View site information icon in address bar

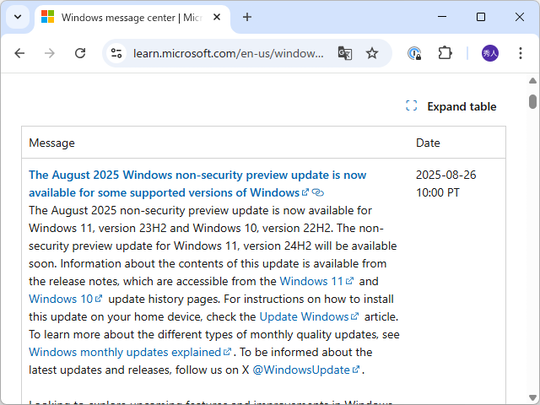coord(116,53)
